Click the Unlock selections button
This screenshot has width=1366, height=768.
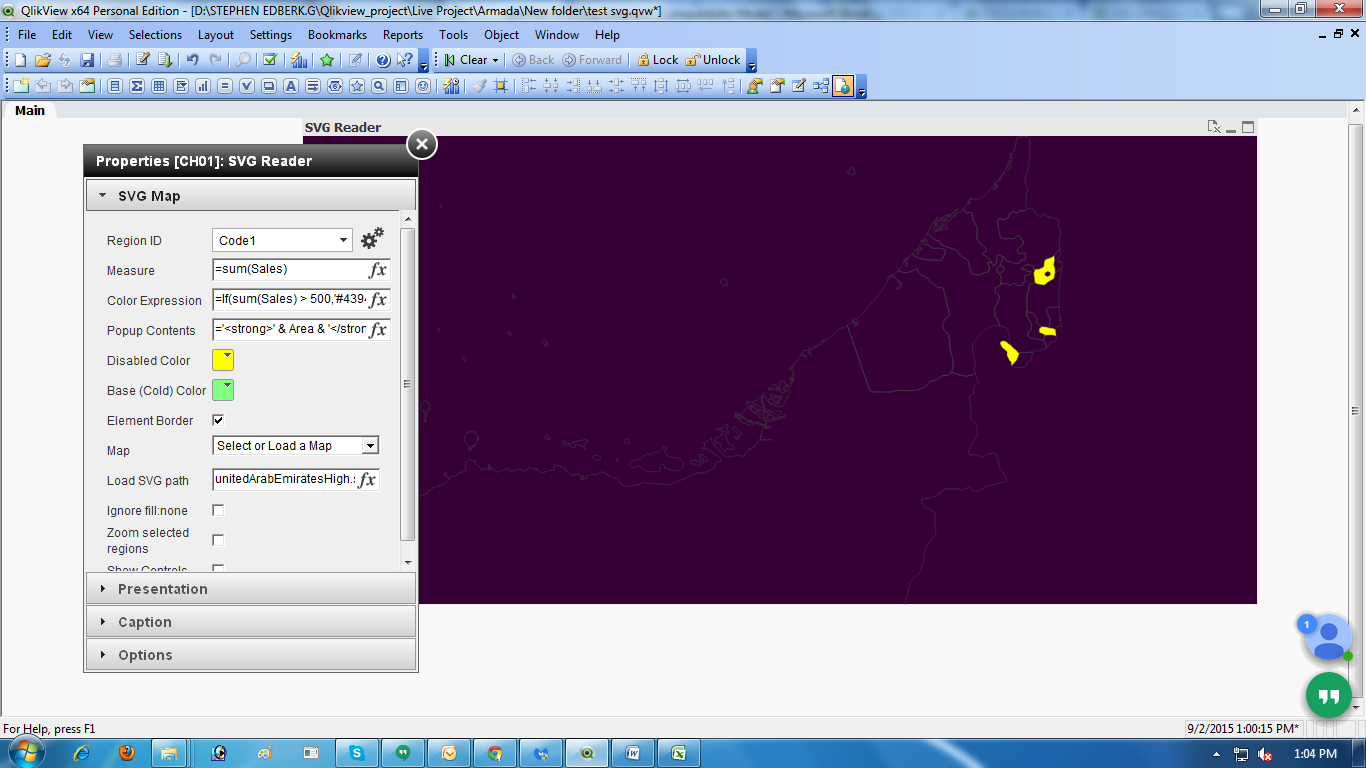point(713,60)
